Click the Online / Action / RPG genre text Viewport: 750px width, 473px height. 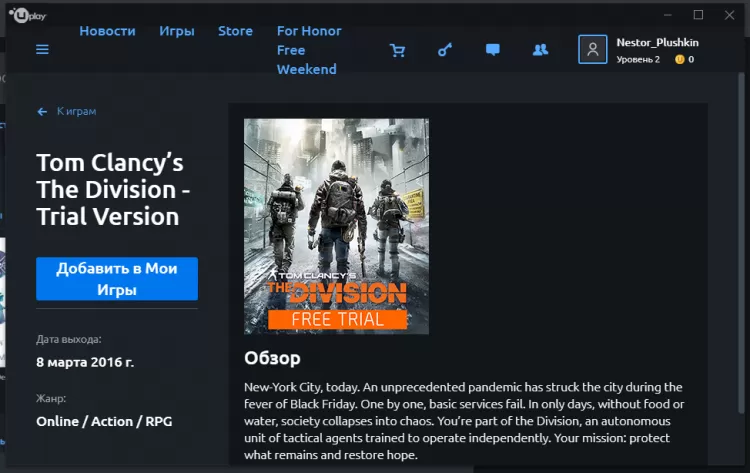pyautogui.click(x=104, y=421)
